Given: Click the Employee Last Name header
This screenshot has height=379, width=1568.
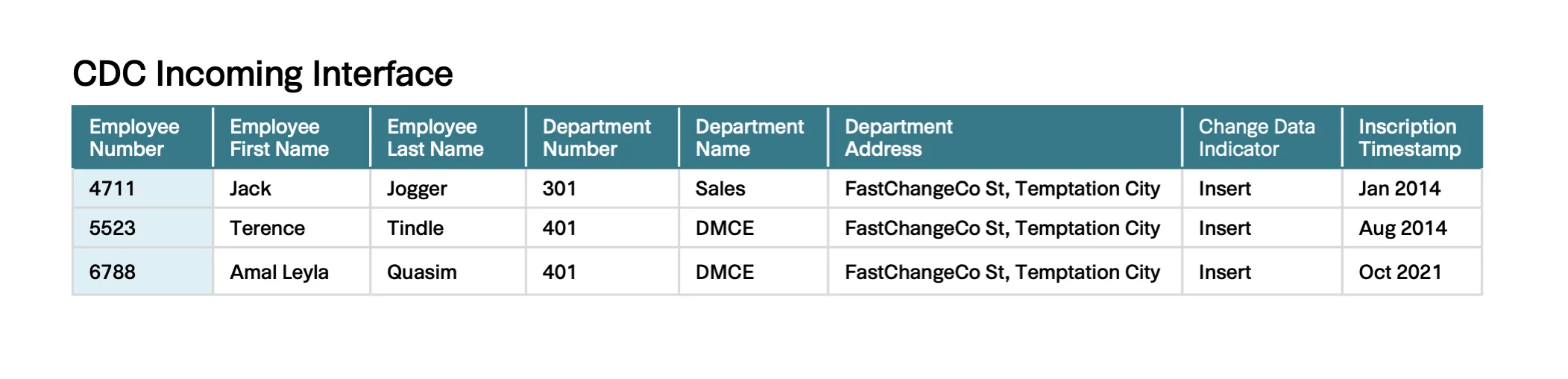Looking at the screenshot, I should [x=435, y=138].
